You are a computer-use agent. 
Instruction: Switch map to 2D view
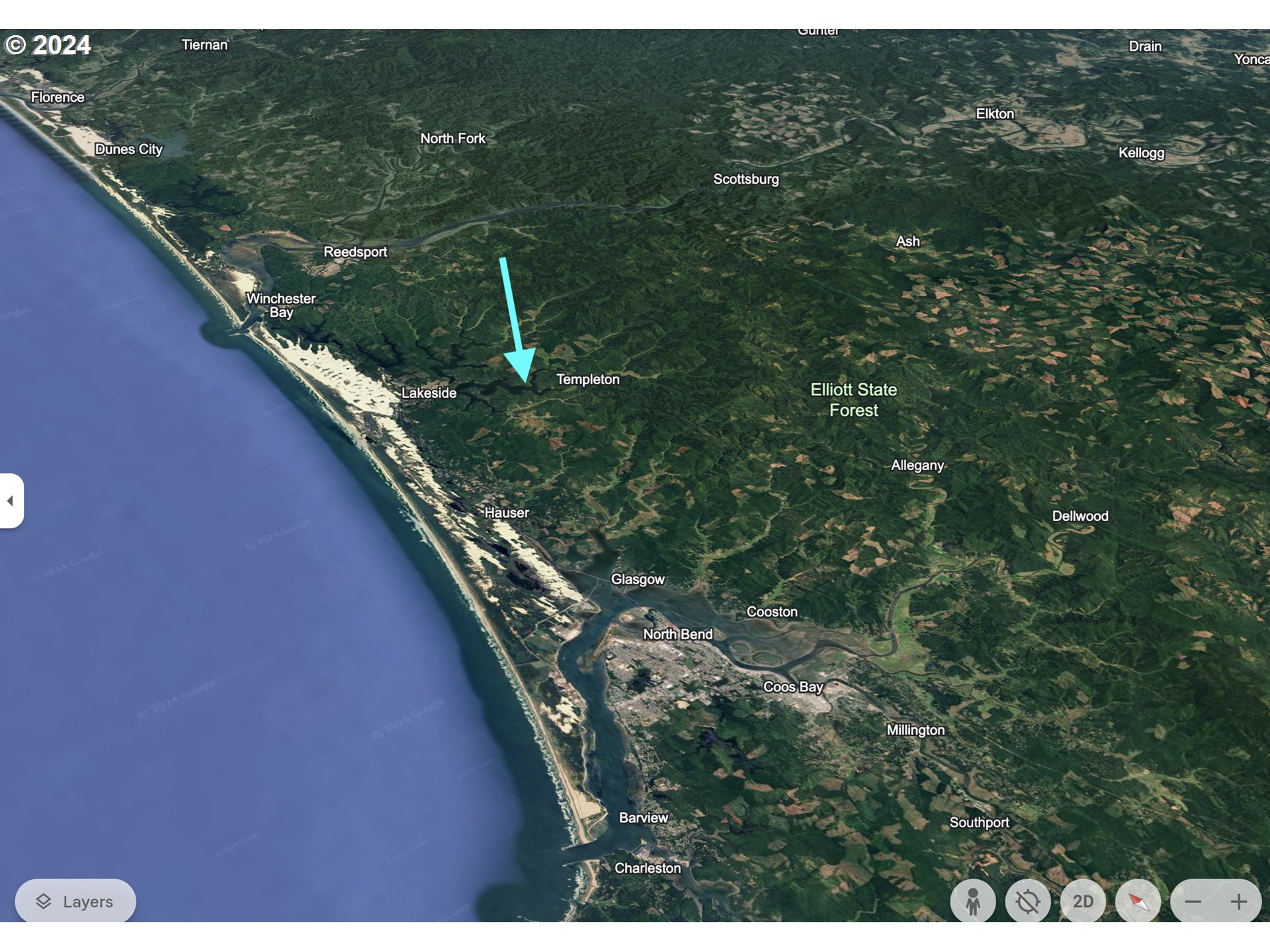1083,901
